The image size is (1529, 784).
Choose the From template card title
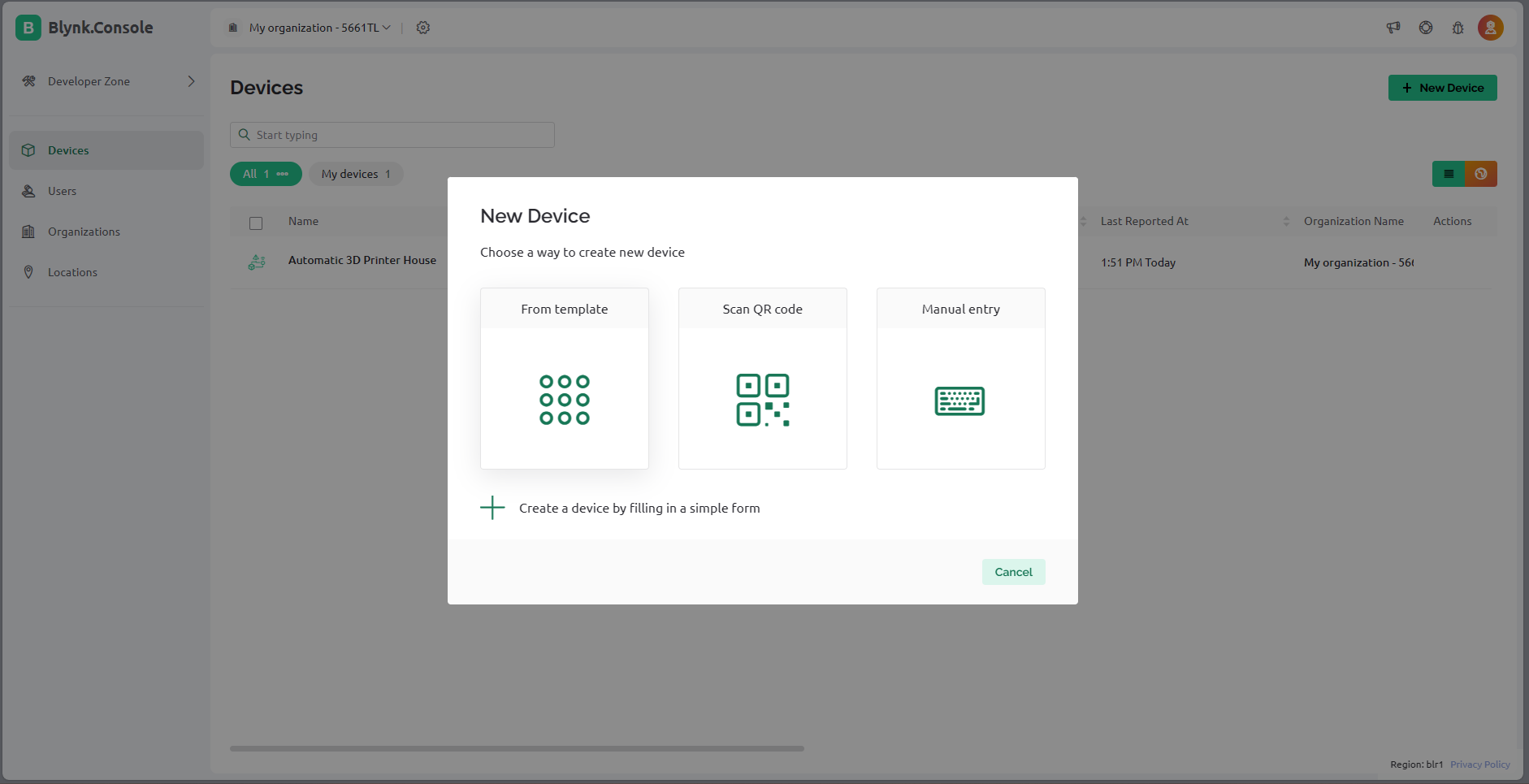565,309
